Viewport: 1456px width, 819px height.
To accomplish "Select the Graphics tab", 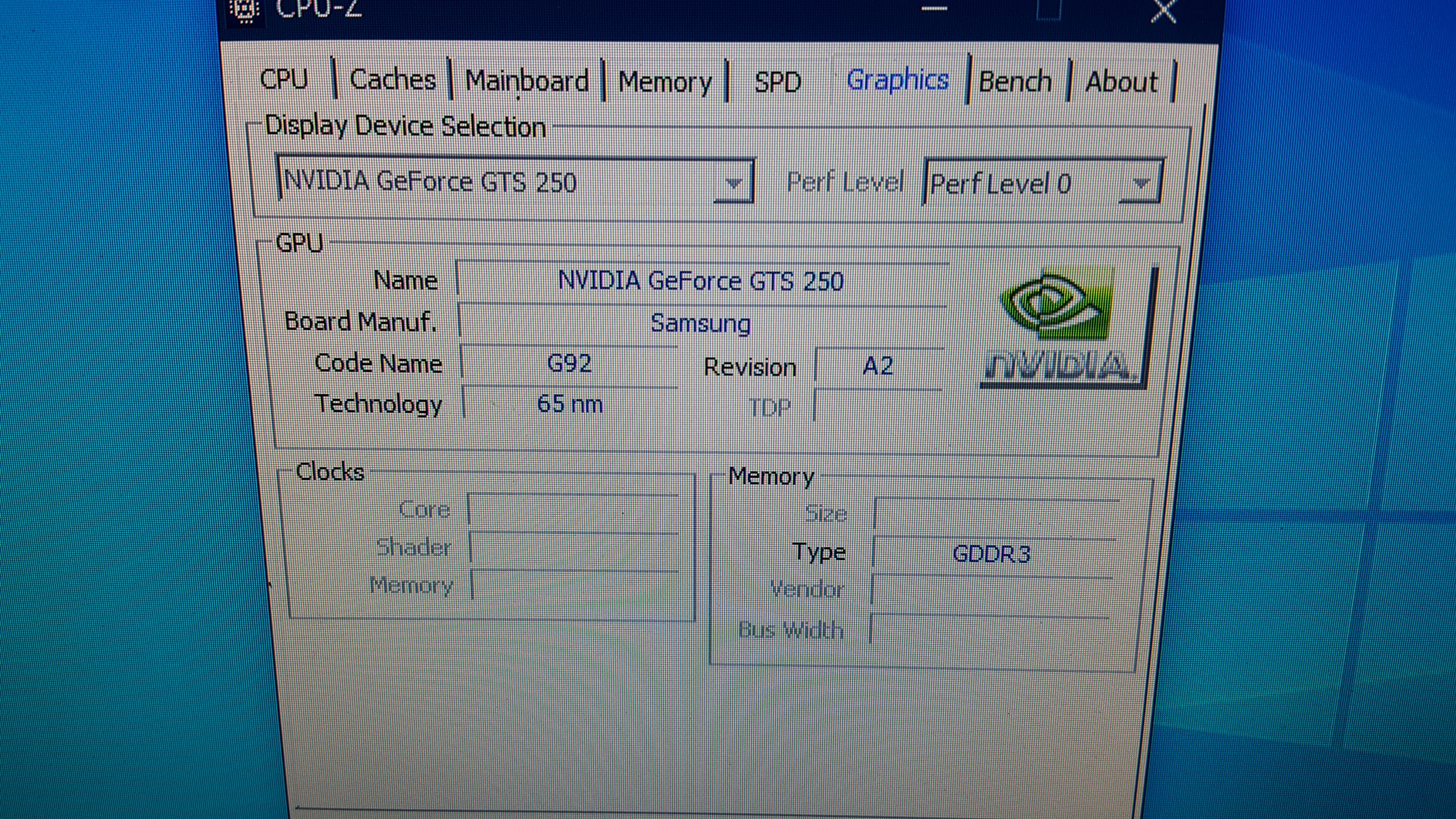I will [x=897, y=80].
